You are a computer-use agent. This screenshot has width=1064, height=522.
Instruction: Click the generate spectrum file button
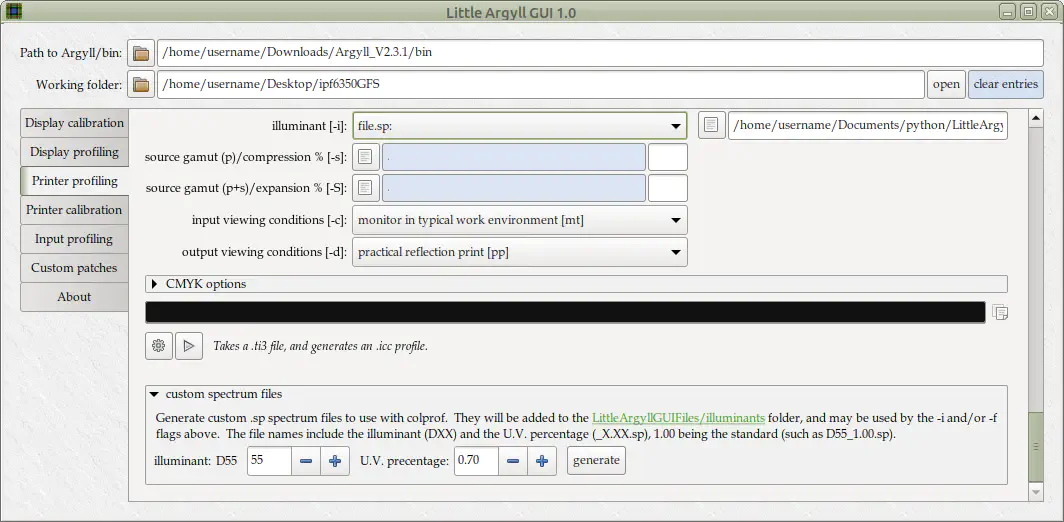[x=596, y=461]
